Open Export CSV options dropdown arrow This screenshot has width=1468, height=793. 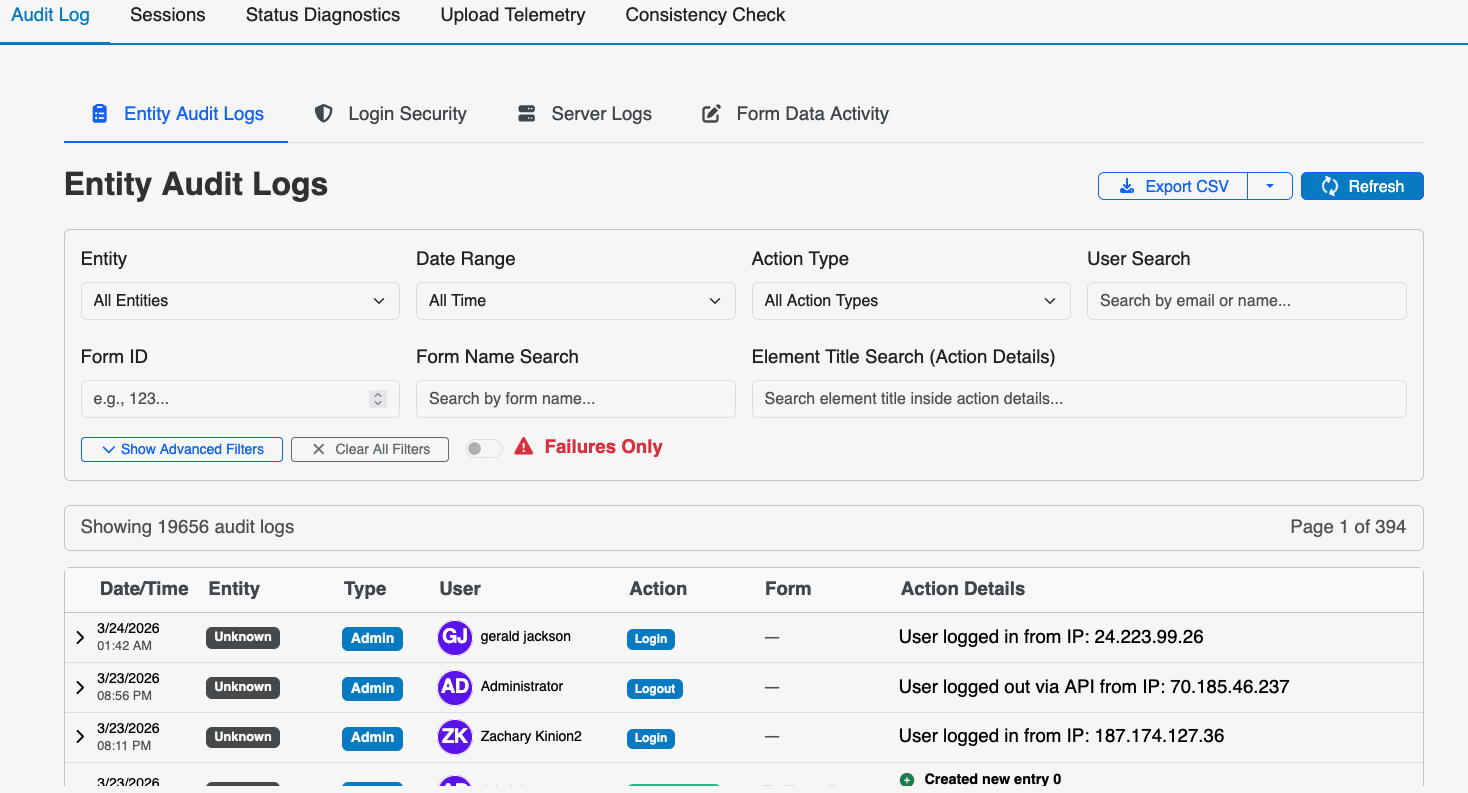(1270, 186)
